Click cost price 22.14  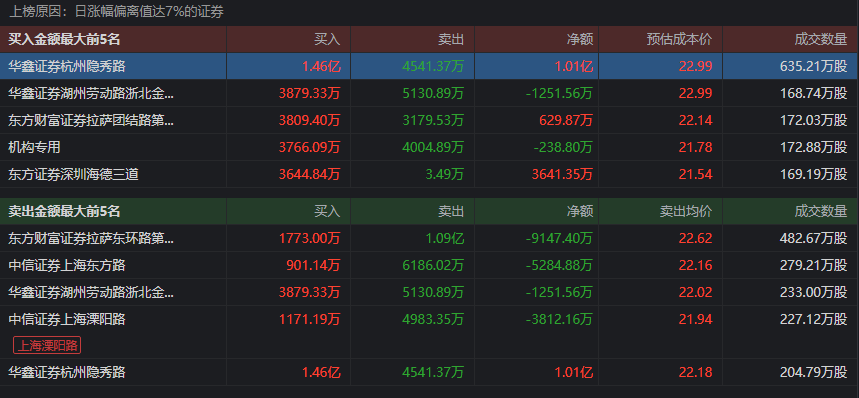click(x=696, y=120)
